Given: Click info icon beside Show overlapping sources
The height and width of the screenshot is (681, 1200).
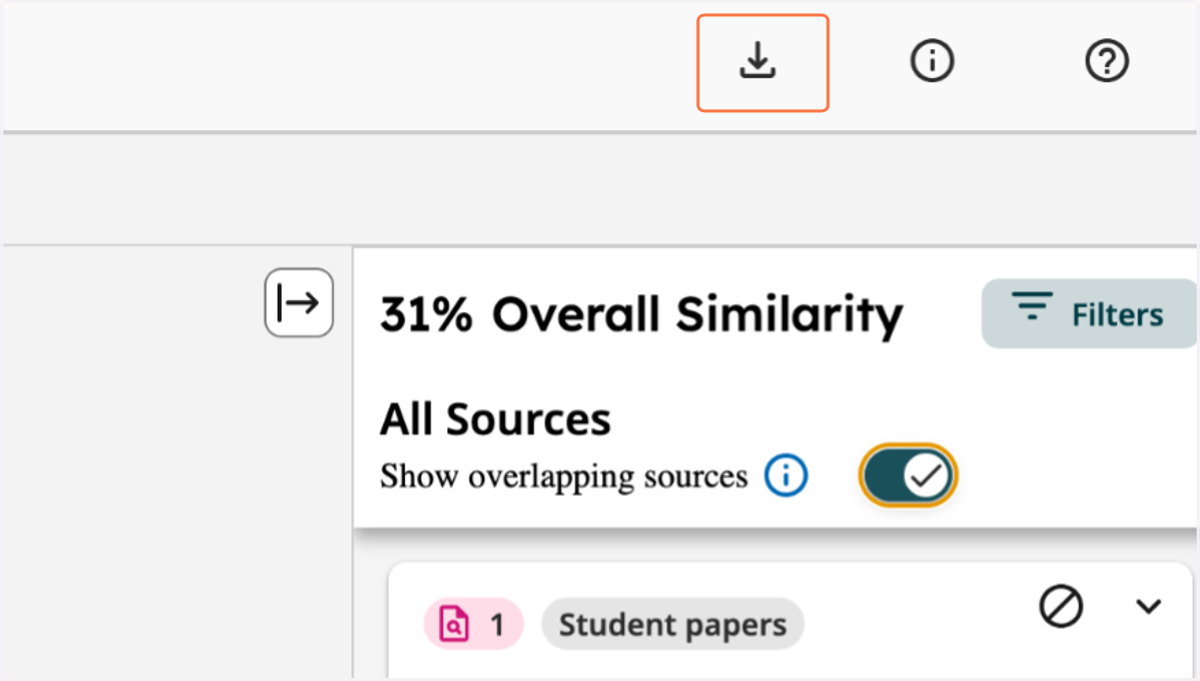Looking at the screenshot, I should pos(786,475).
